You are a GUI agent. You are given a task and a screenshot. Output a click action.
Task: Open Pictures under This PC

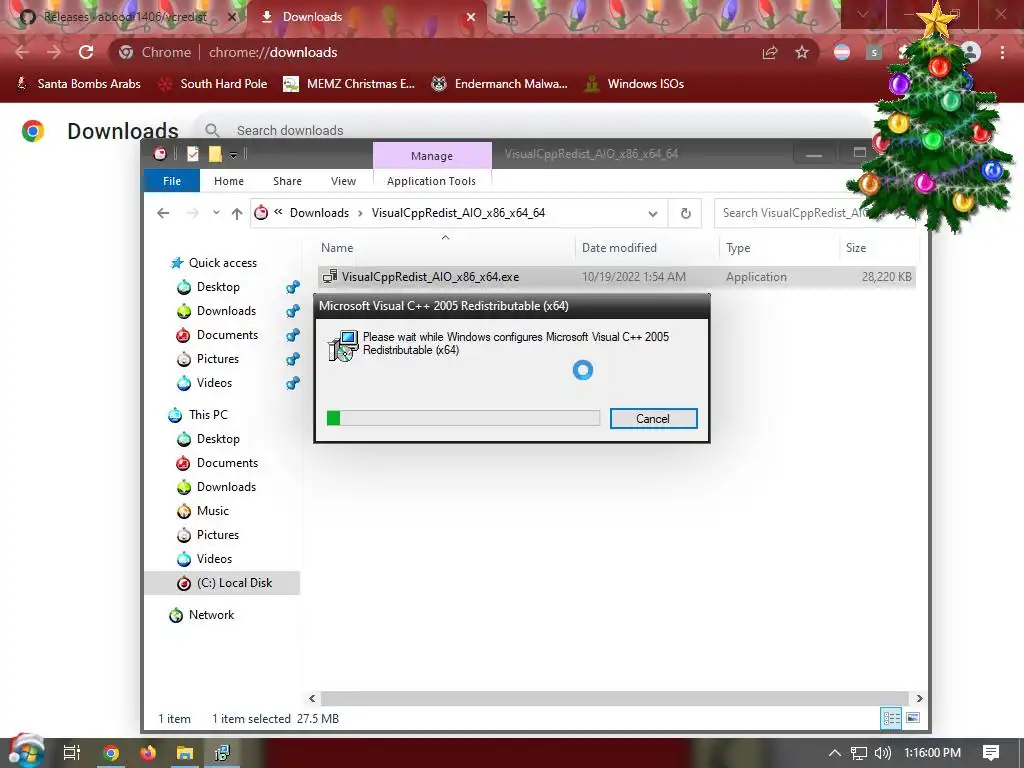208,535
